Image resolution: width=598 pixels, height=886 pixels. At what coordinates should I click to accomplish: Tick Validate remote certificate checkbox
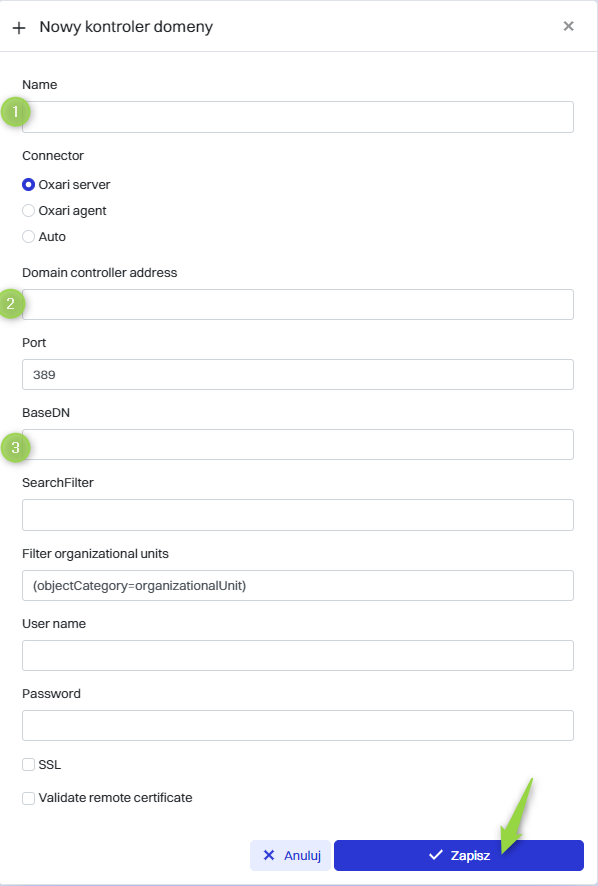[x=28, y=798]
